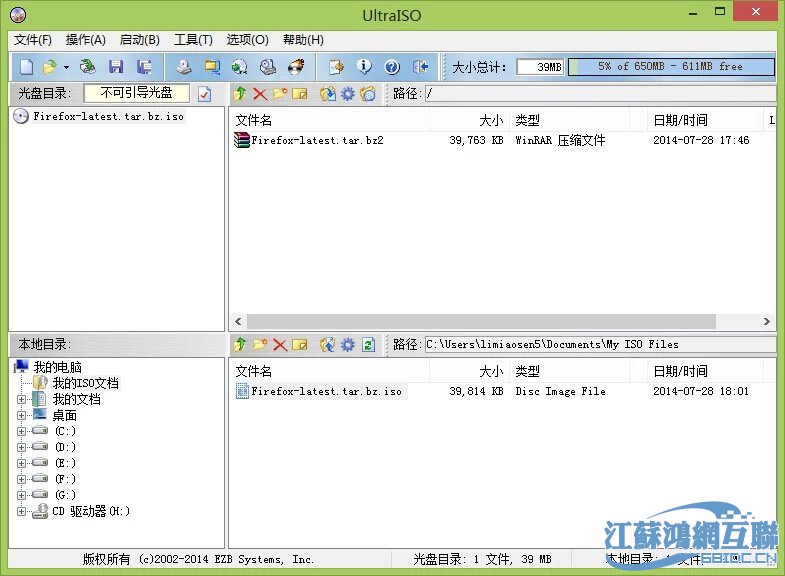Open the 文件(F) menu
Screen dimensions: 785x576
33,40
